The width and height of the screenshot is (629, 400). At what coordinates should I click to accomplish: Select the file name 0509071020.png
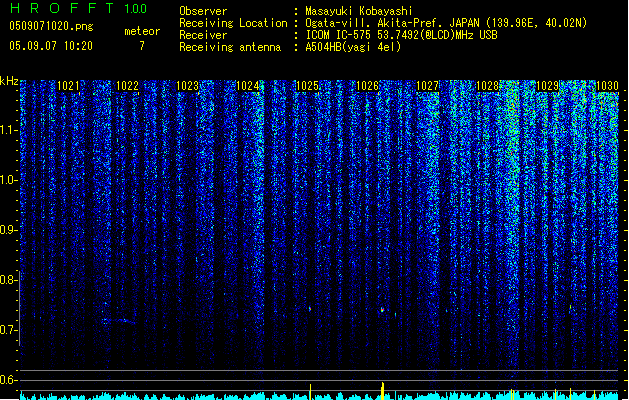point(51,26)
